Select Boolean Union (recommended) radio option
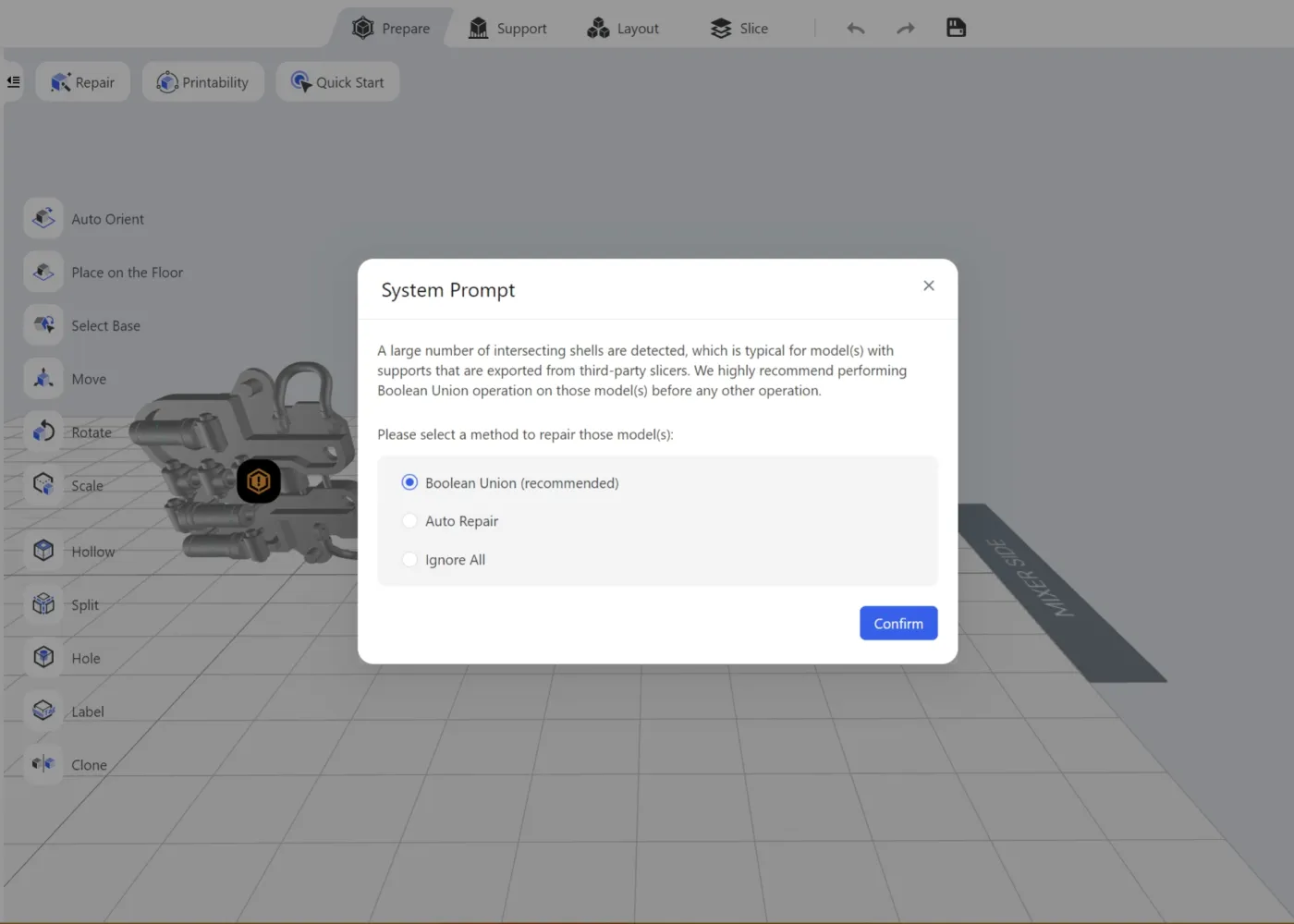 click(409, 482)
